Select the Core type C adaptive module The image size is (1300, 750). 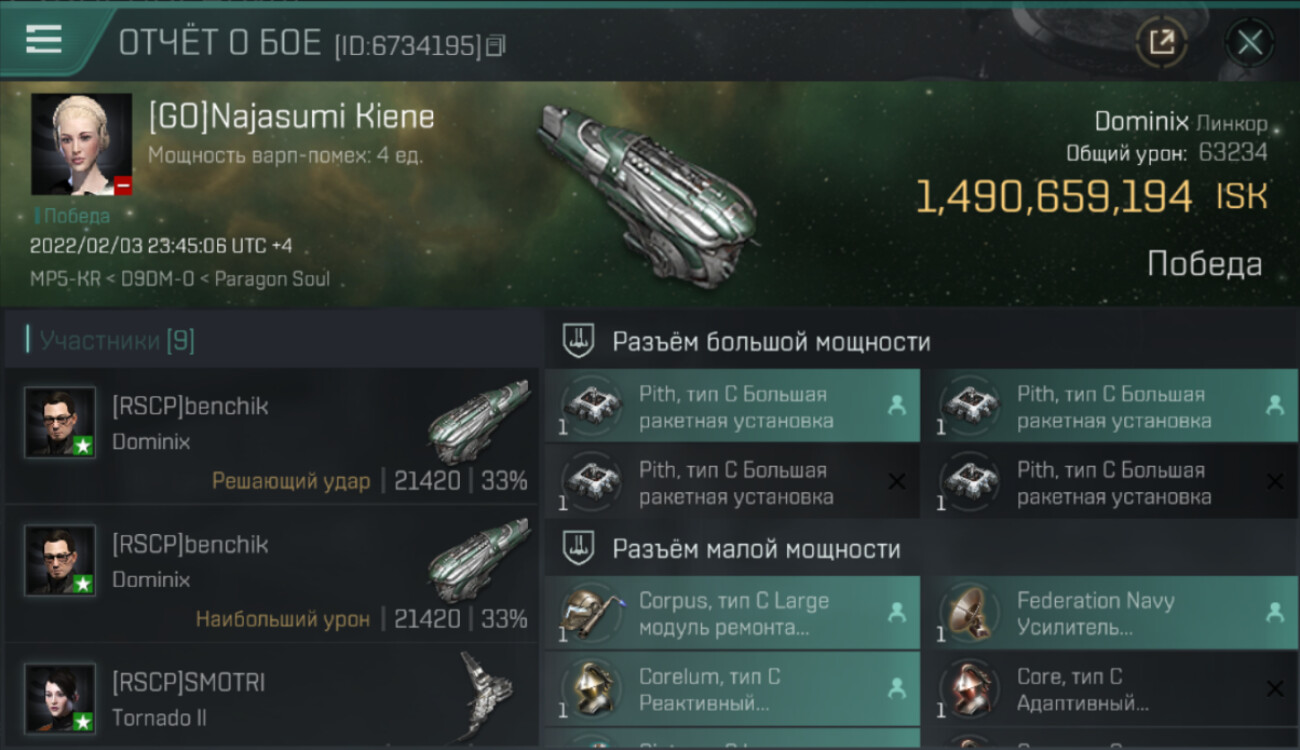[x=1111, y=689]
